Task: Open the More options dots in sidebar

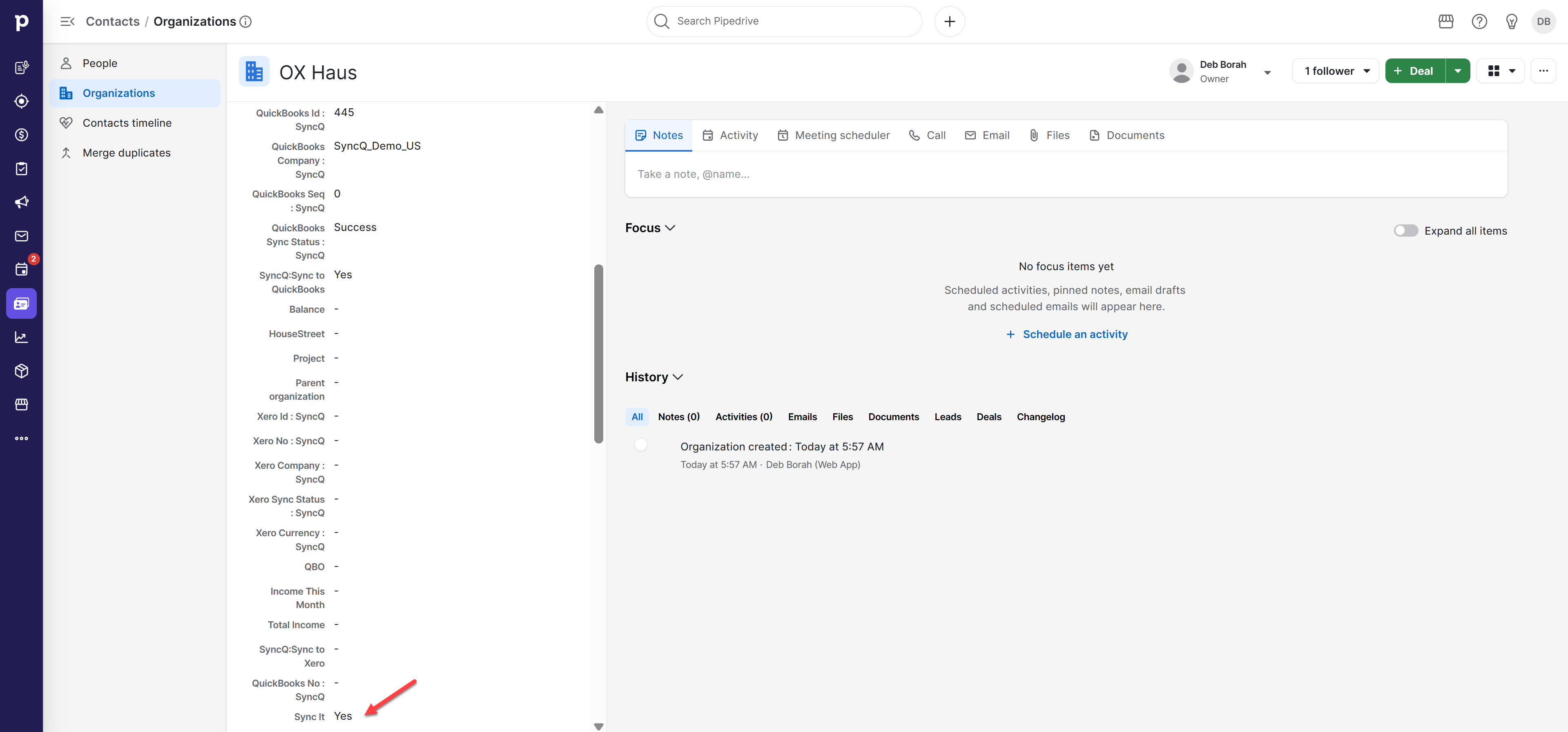Action: point(21,439)
